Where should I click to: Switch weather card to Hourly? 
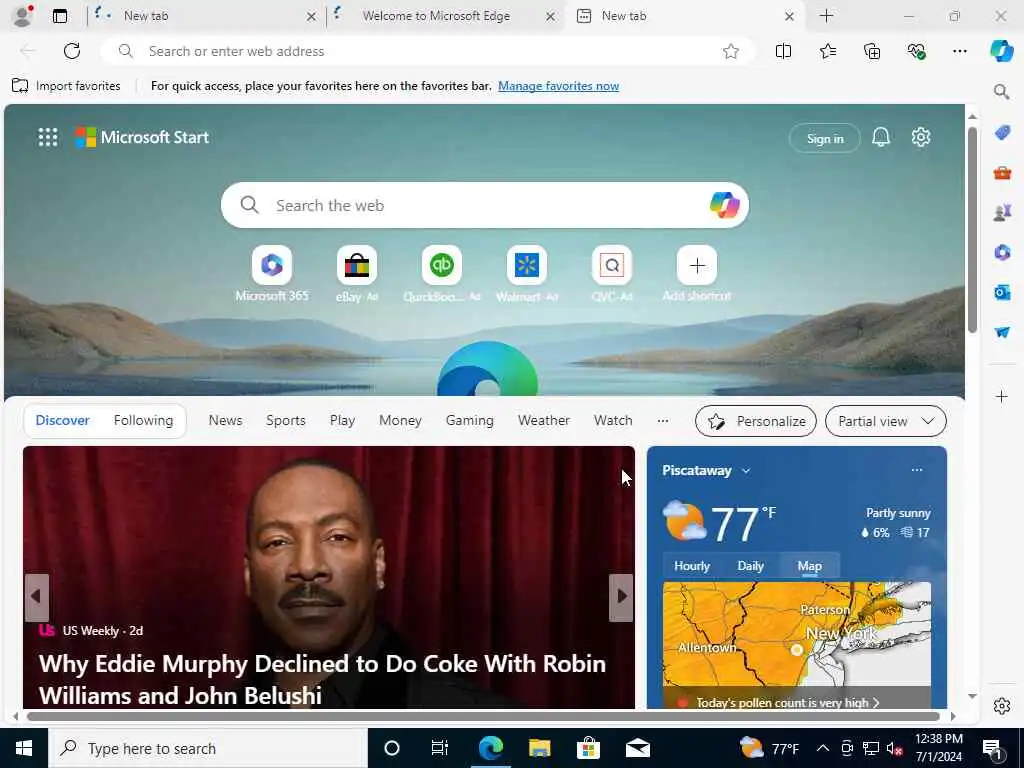[x=692, y=566]
